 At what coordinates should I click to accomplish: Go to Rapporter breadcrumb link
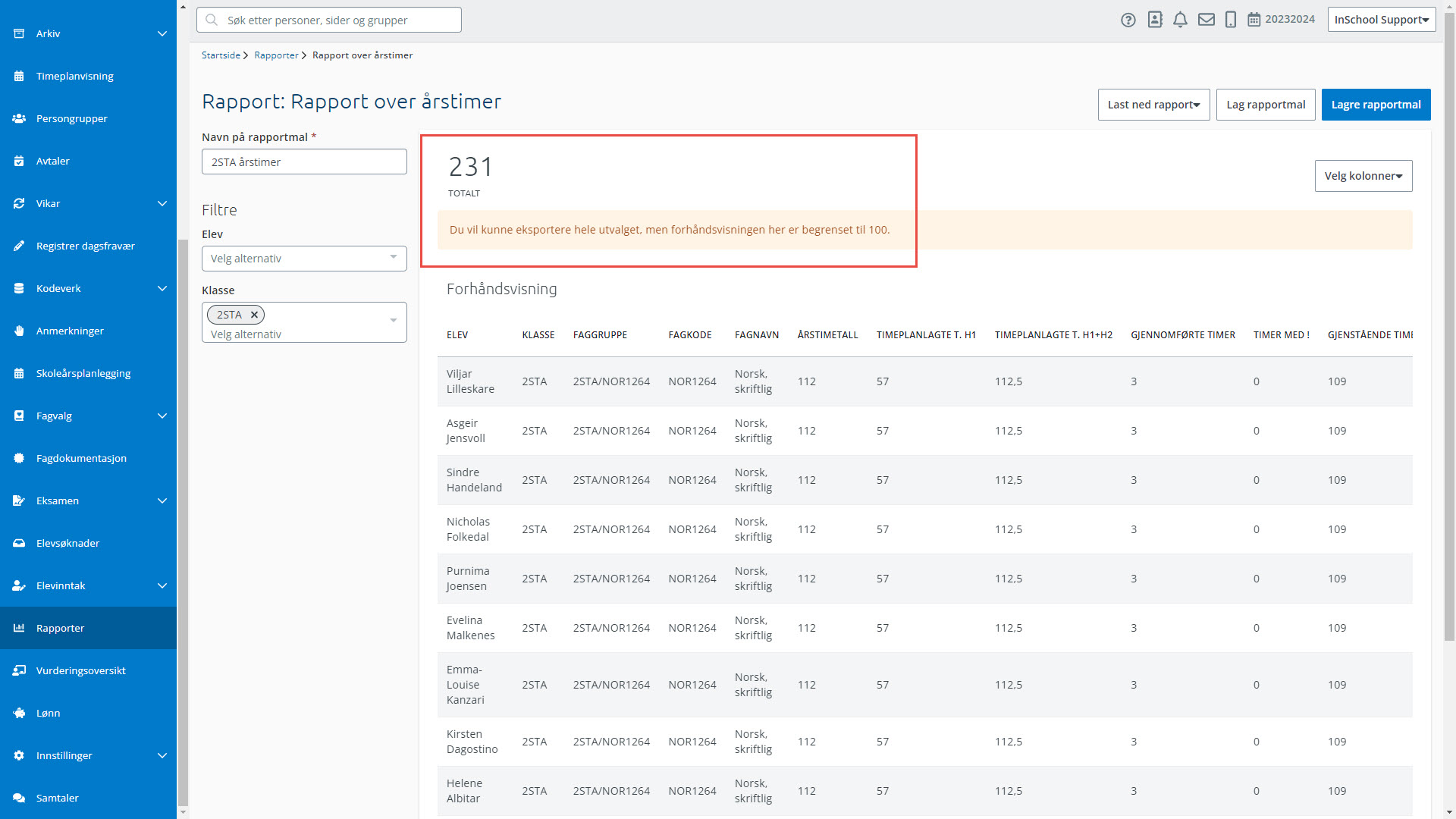click(x=276, y=55)
